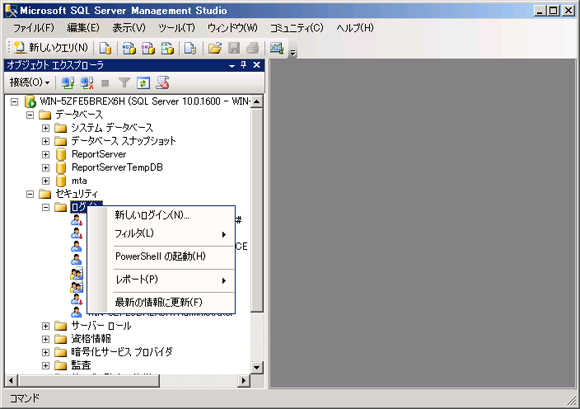Expand the データベース スナップショット folder
Viewport: 580px width, 409px height.
(x=45, y=141)
